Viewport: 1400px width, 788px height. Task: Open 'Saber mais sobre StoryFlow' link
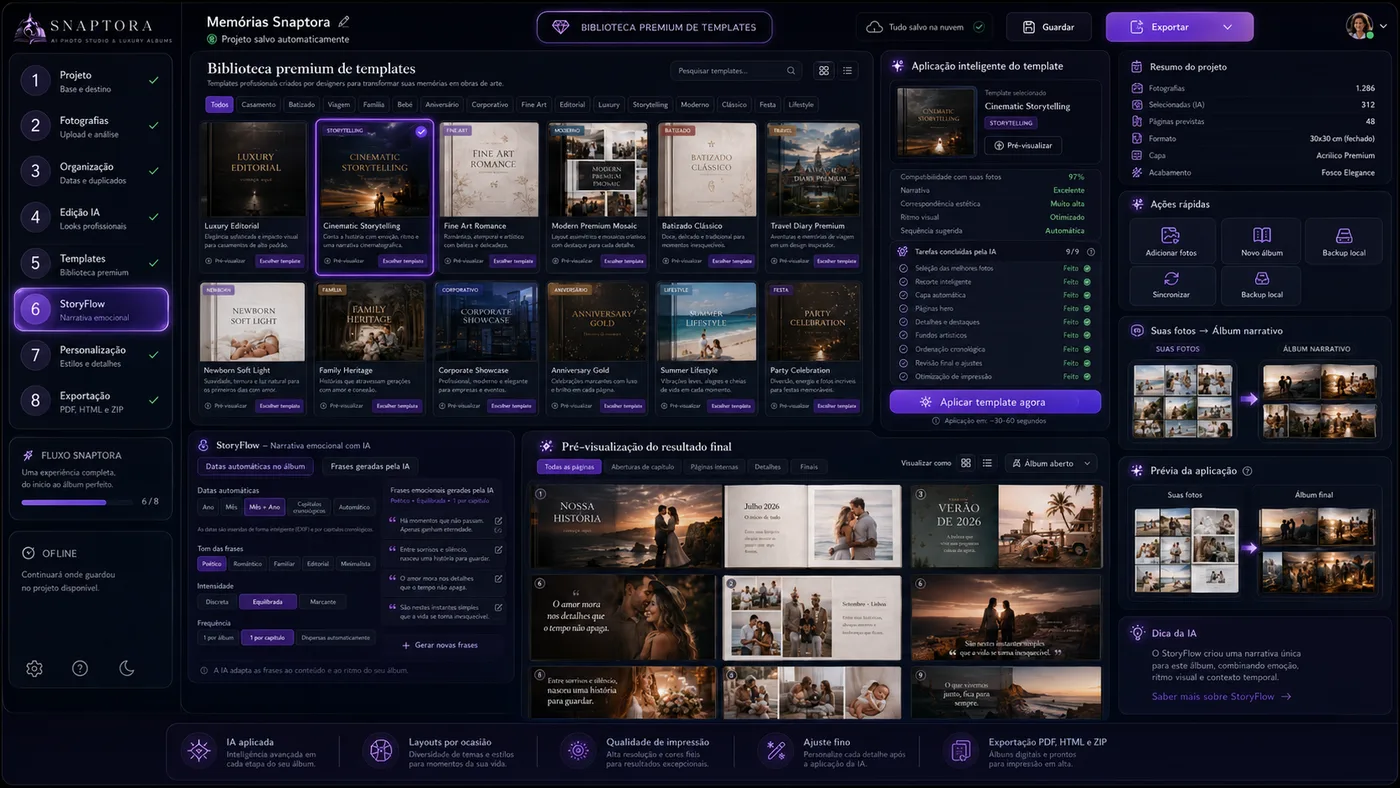pos(1221,696)
